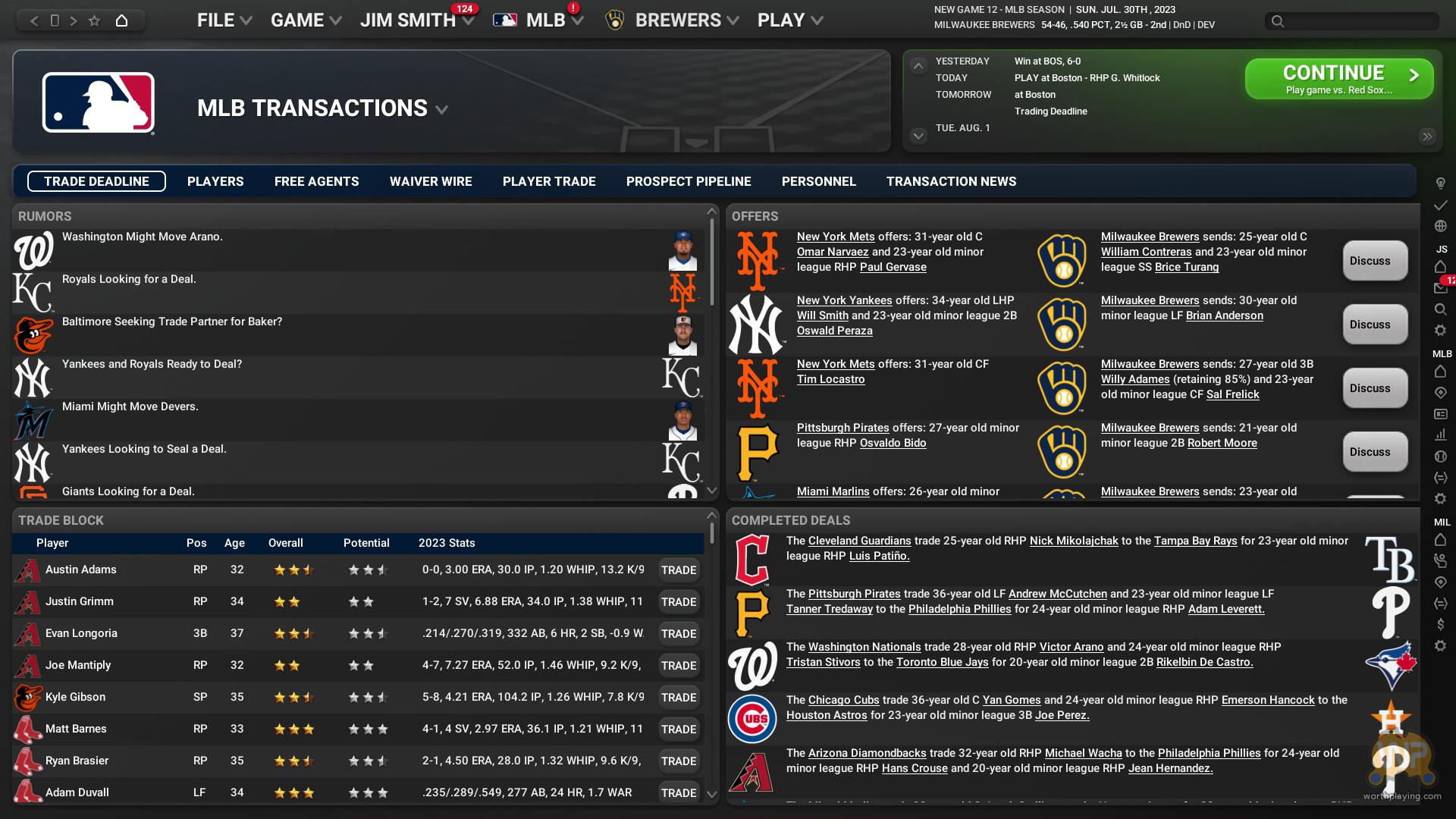Click the bookmark star icon
Viewport: 1456px width, 819px height.
(94, 20)
